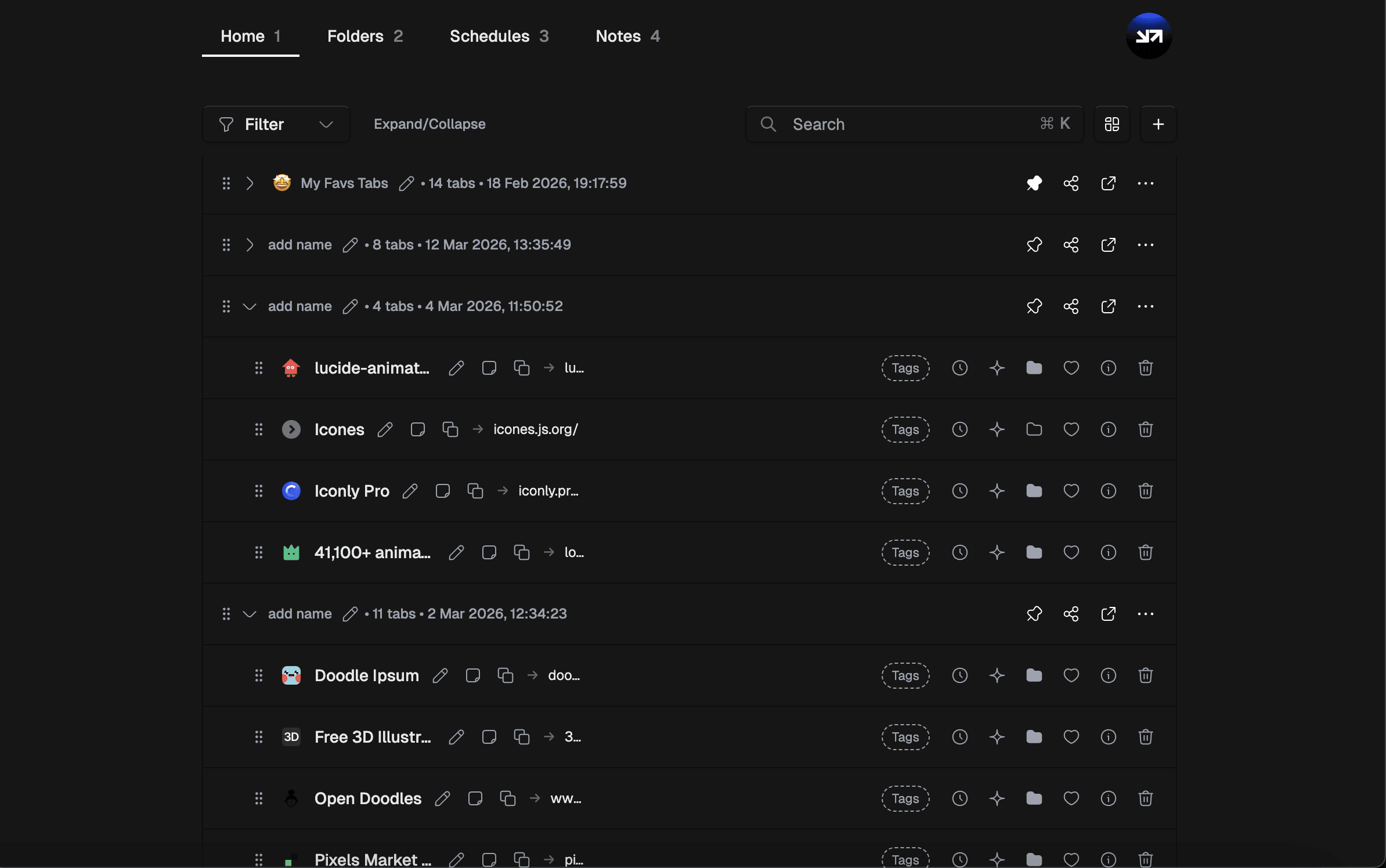Copy the link of lucide-animat... tab
Screen dimensions: 1386x868
pyautogui.click(x=521, y=368)
